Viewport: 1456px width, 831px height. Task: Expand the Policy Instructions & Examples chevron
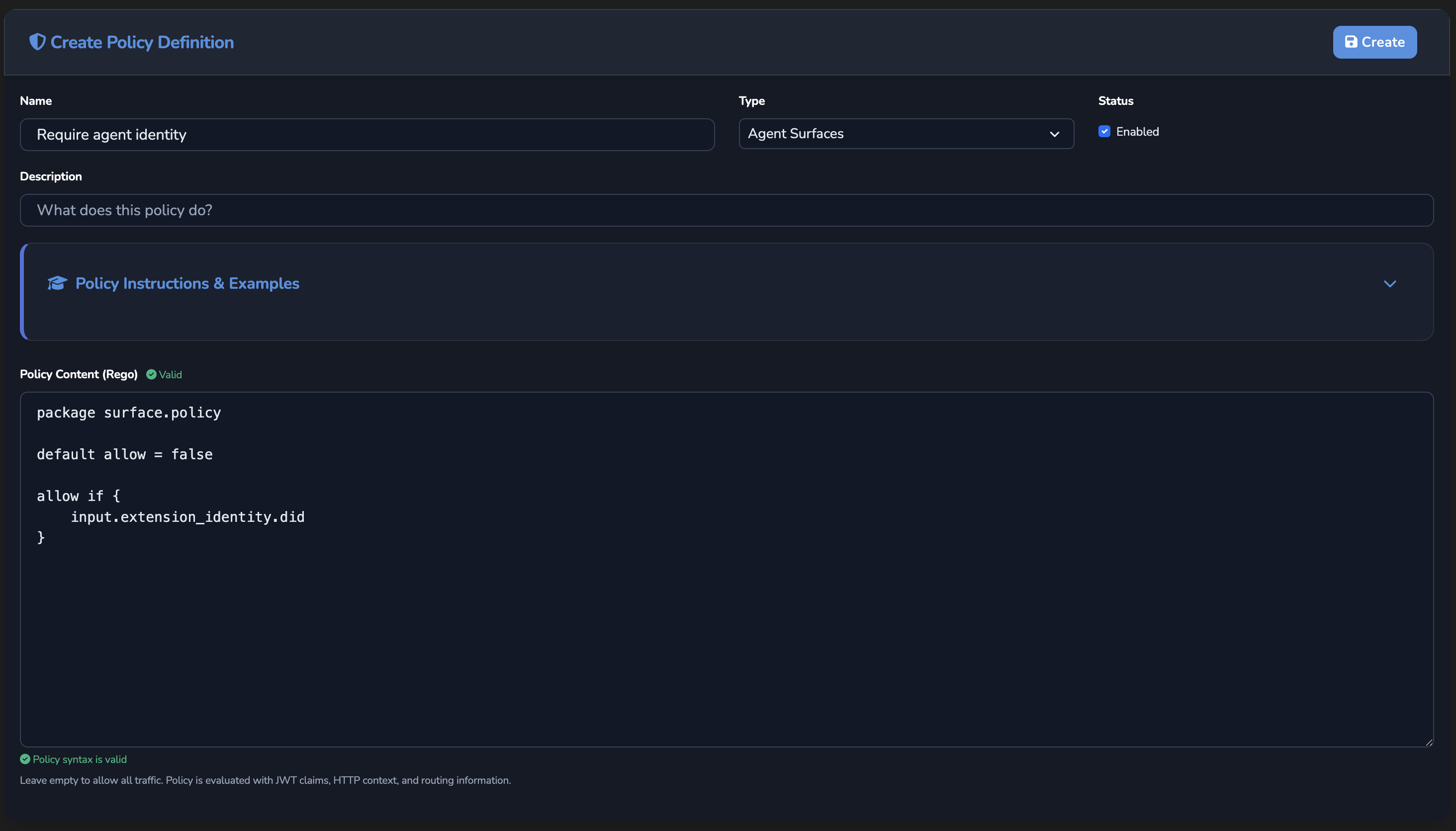[1390, 284]
